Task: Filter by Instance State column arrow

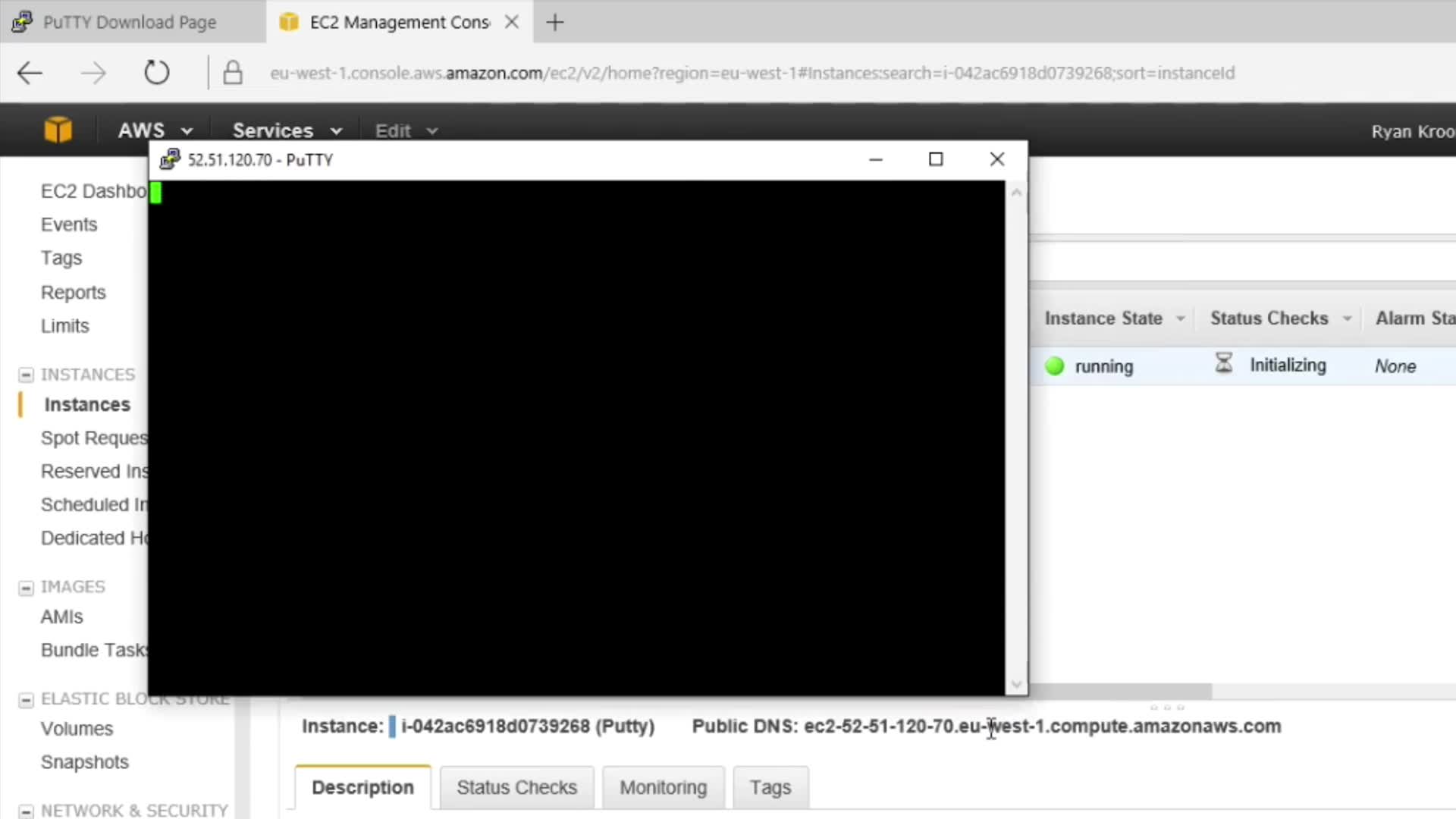Action: pos(1180,318)
